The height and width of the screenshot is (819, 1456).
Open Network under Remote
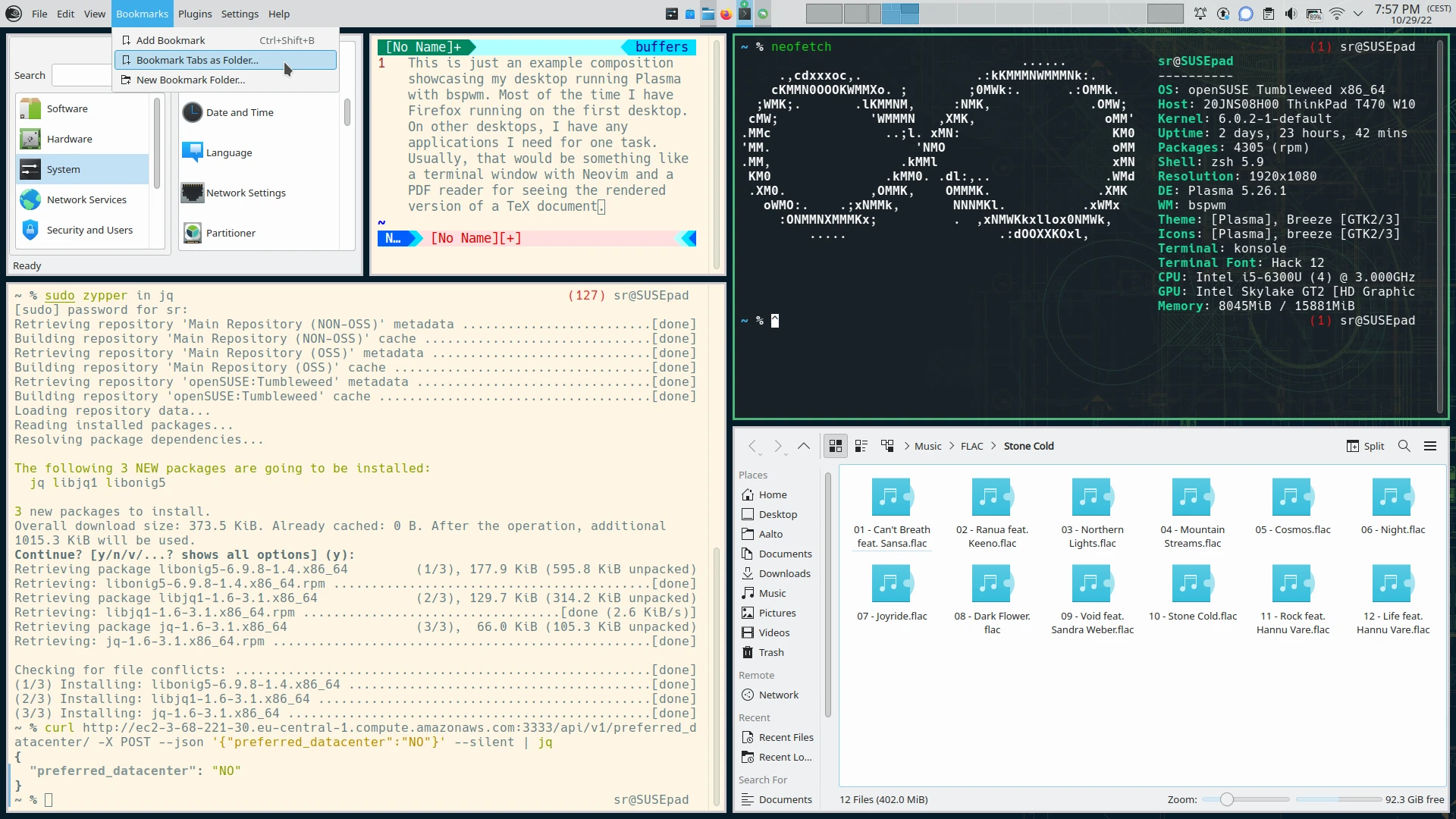pyautogui.click(x=778, y=695)
